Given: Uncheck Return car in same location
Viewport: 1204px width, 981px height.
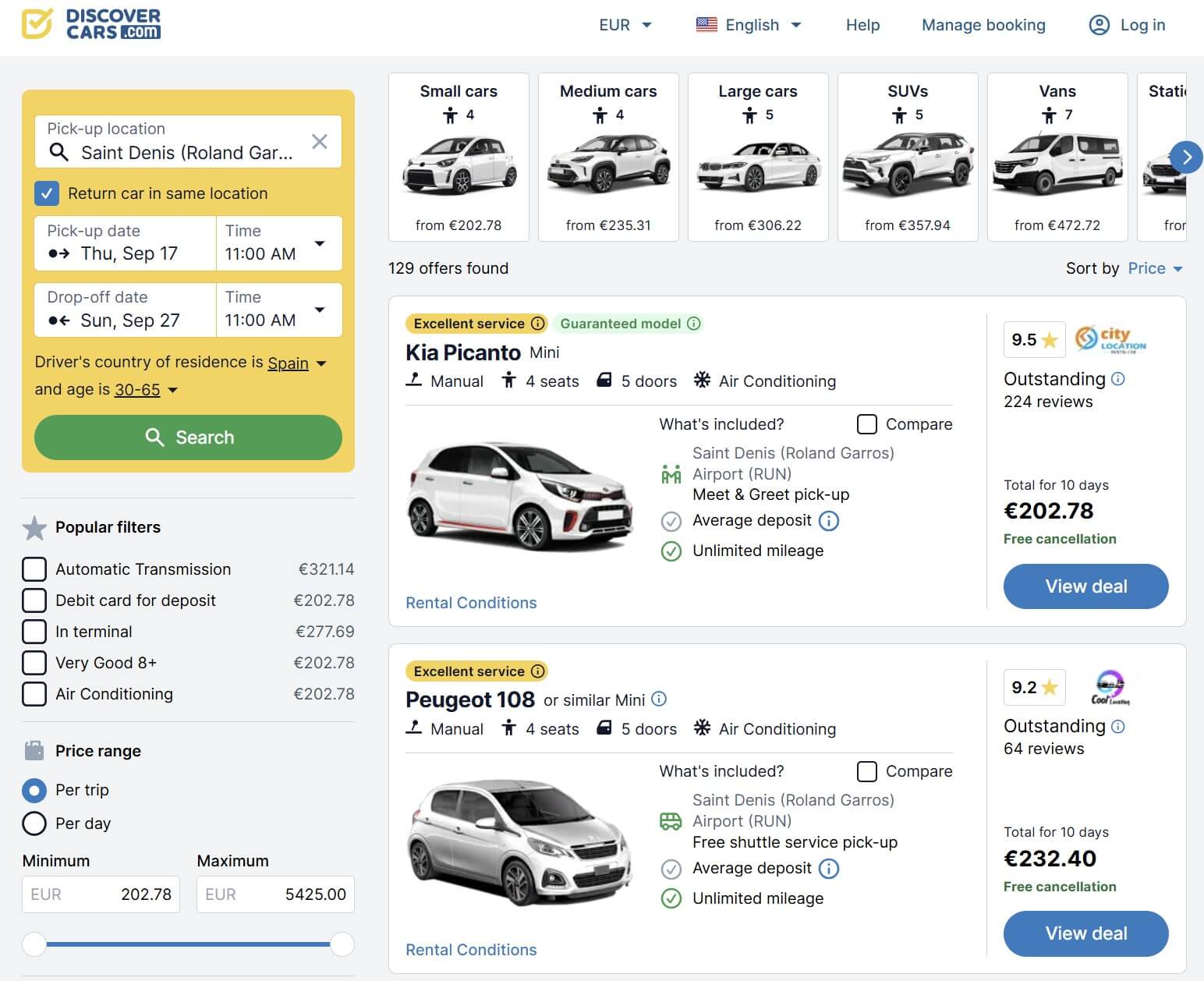Looking at the screenshot, I should [x=47, y=193].
